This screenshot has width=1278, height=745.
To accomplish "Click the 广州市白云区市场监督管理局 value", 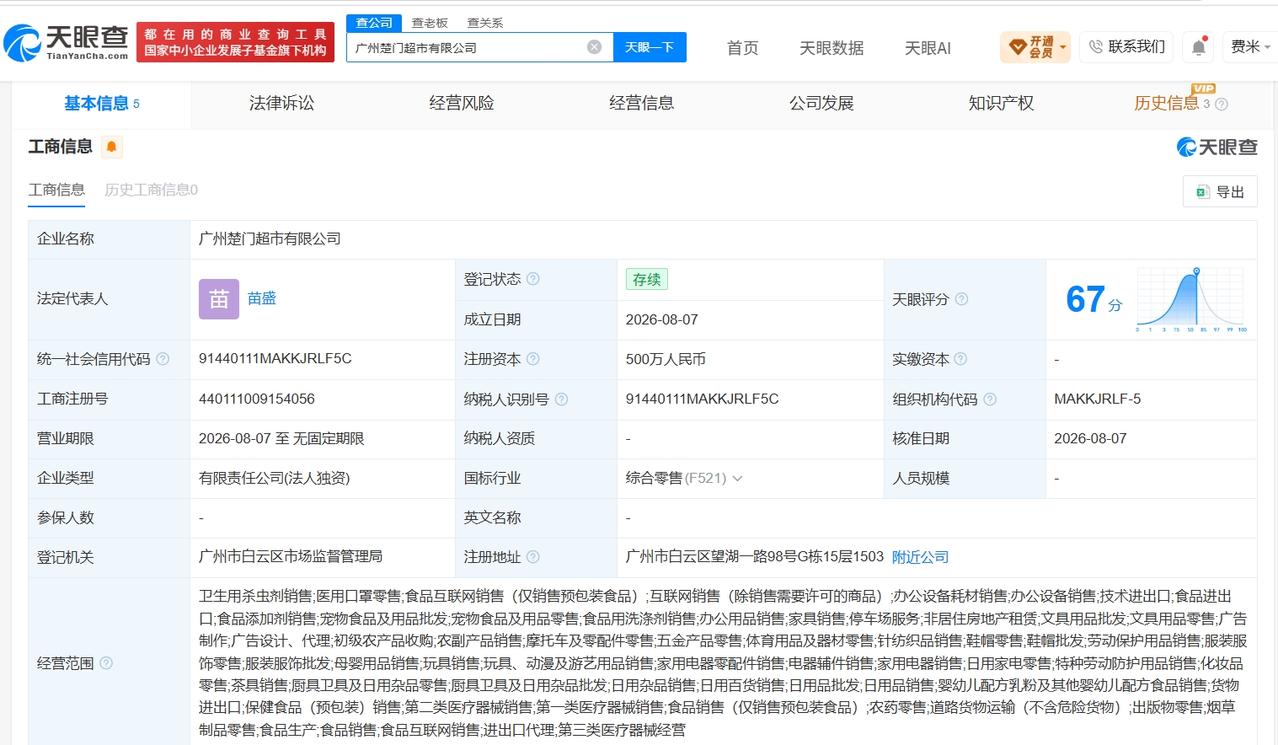I will click(291, 557).
